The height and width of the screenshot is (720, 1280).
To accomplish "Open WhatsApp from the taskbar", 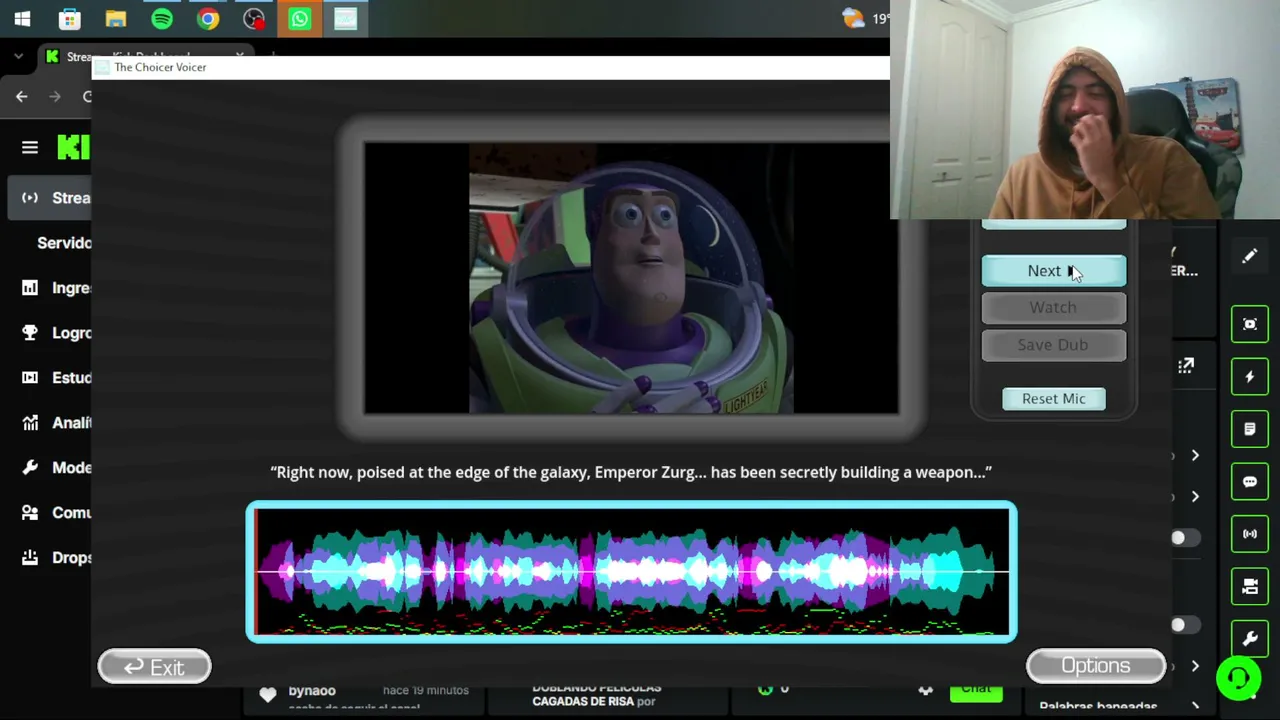I will pyautogui.click(x=299, y=19).
